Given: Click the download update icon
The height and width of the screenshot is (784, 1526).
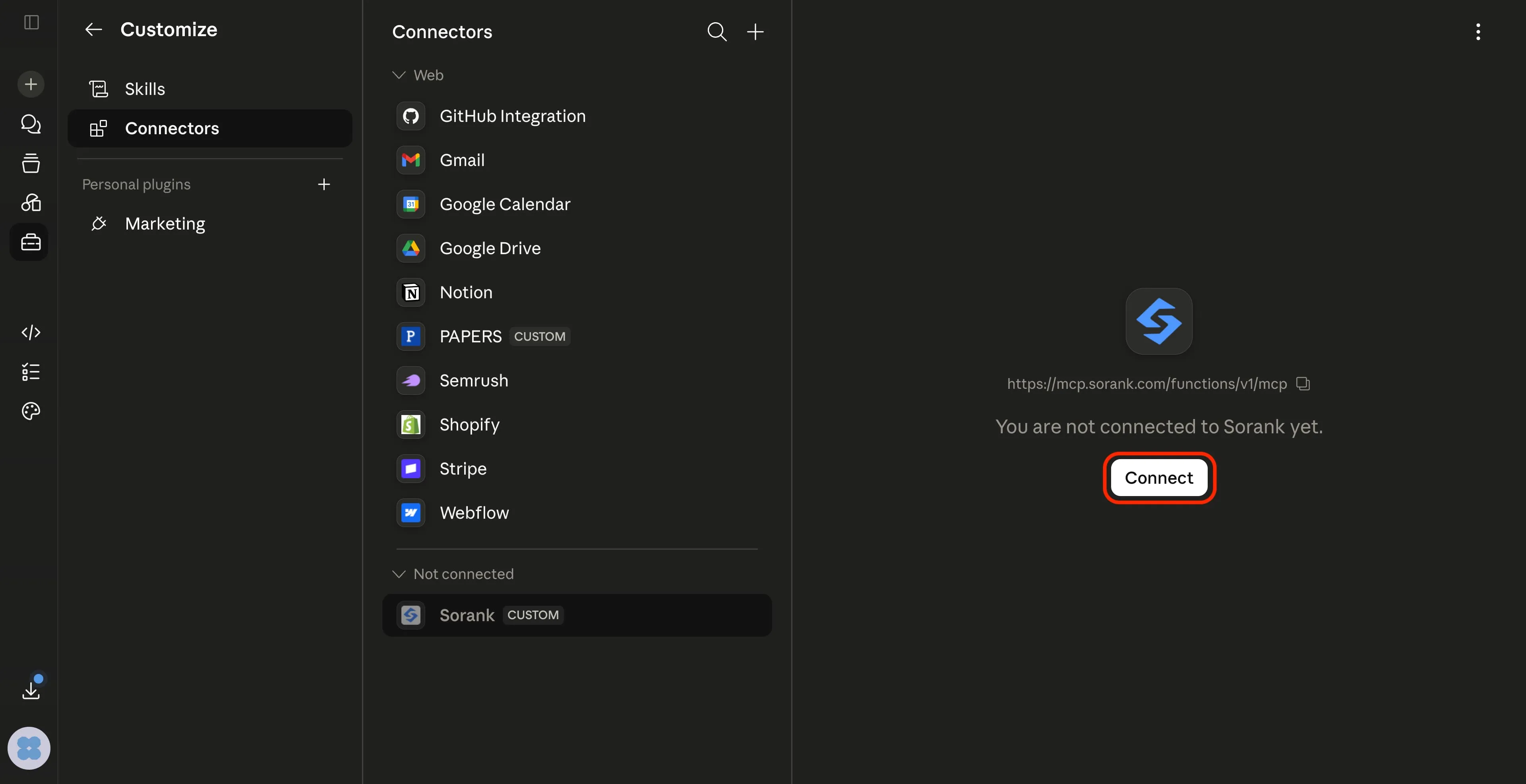Looking at the screenshot, I should click(31, 690).
